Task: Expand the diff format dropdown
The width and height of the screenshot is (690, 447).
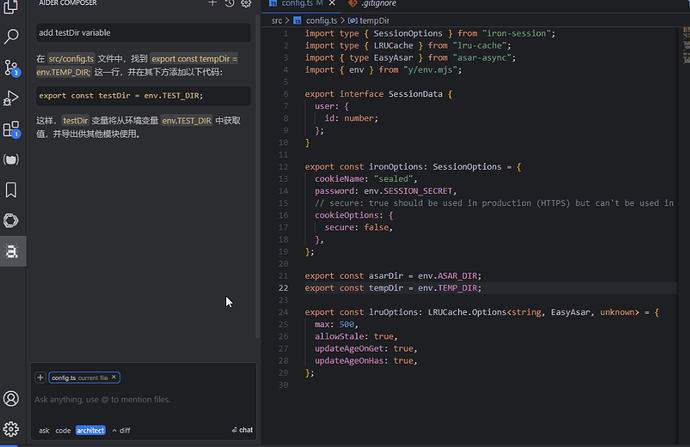Action: coord(121,431)
